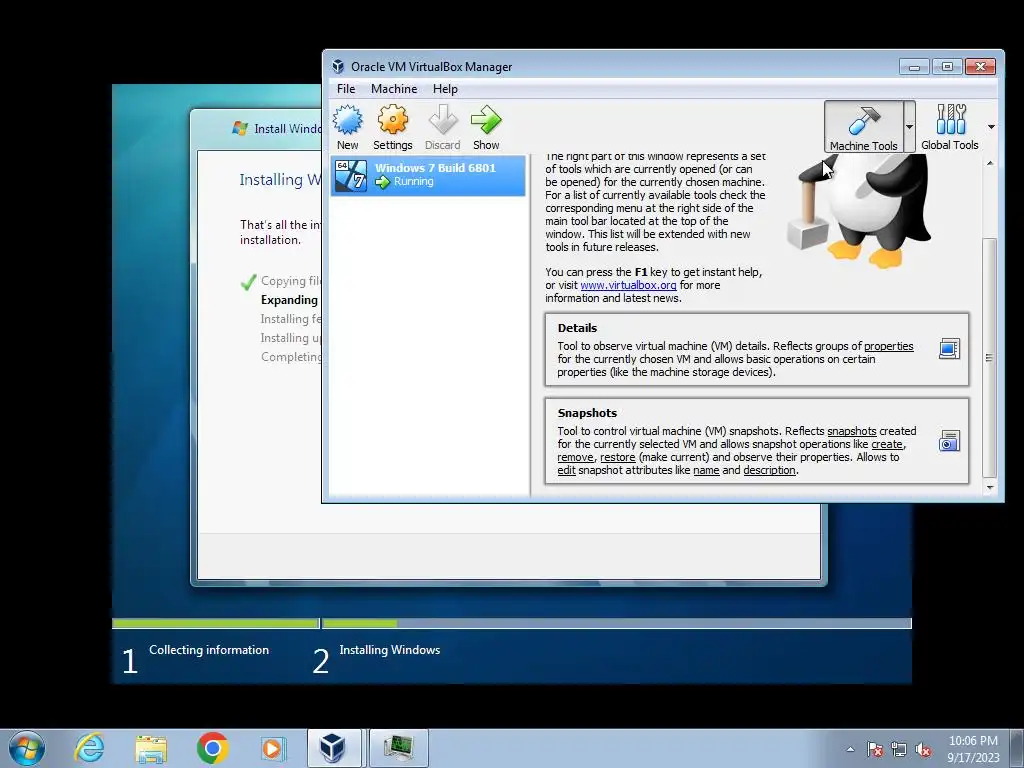Screen dimensions: 1024x768
Task: Click the Collecting information progress bar
Action: tap(216, 624)
